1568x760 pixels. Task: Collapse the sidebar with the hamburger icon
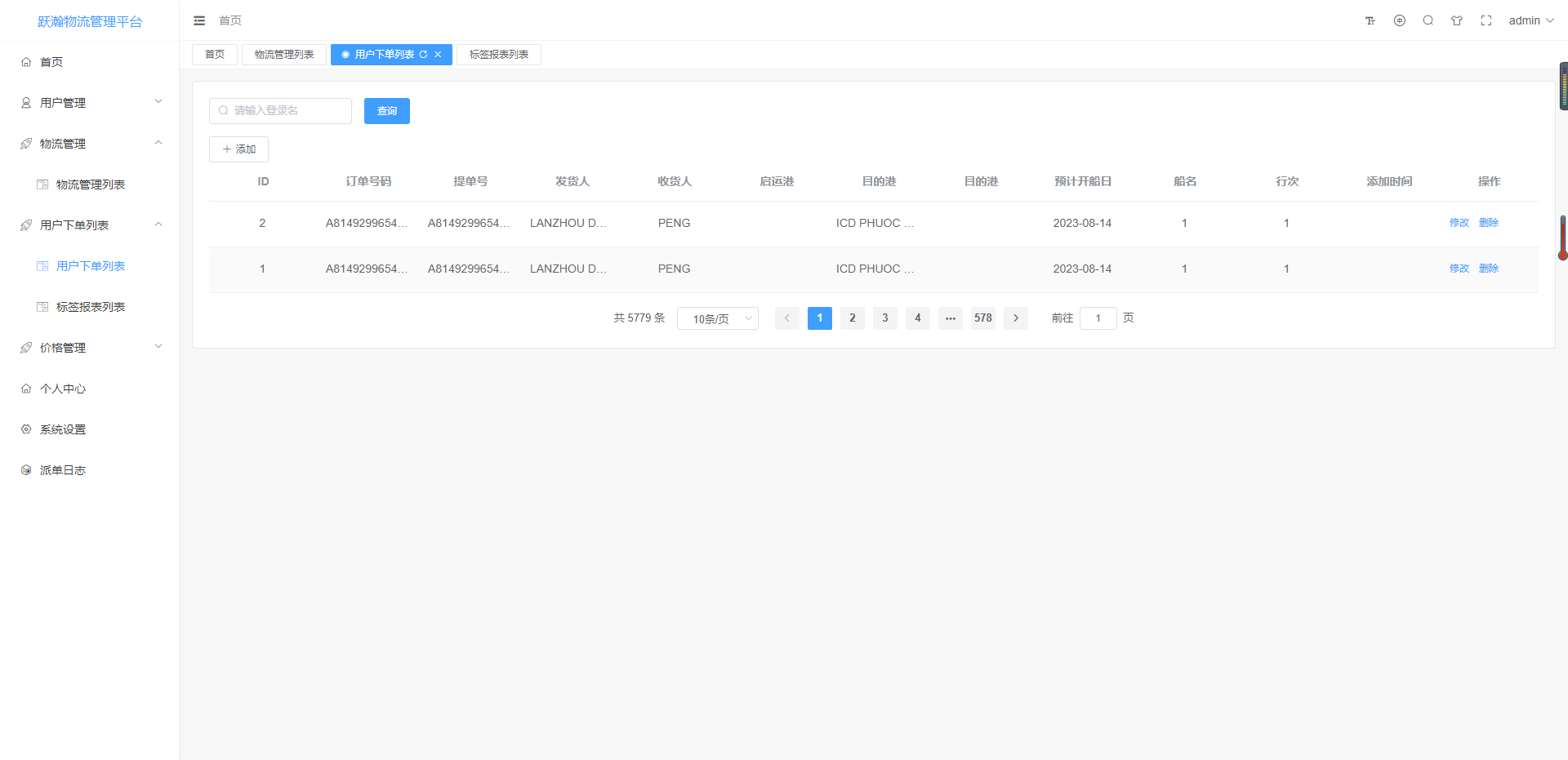pos(199,20)
